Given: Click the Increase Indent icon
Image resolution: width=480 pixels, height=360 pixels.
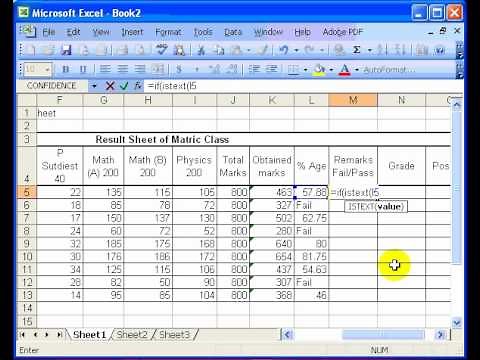Looking at the screenshot, I should click(272, 69).
